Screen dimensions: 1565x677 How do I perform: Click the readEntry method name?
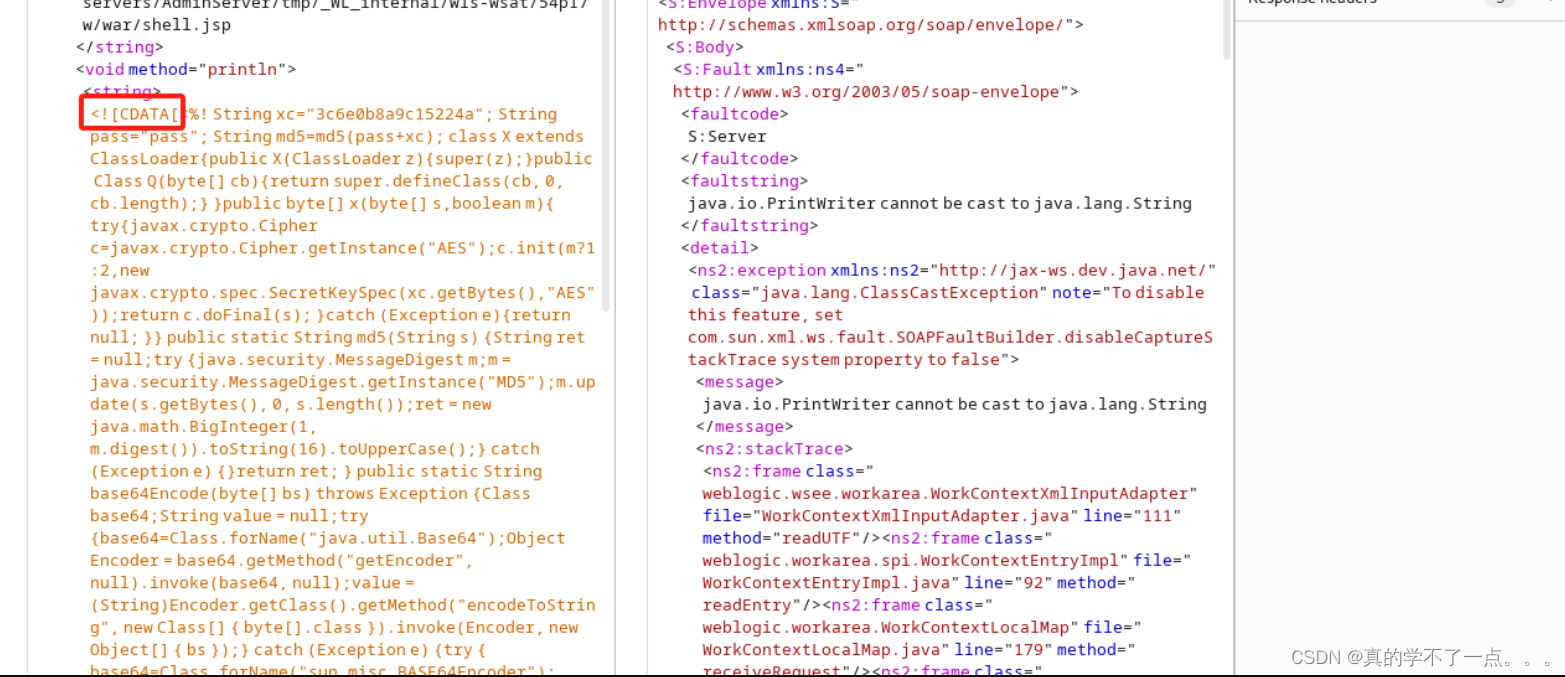pyautogui.click(x=742, y=605)
